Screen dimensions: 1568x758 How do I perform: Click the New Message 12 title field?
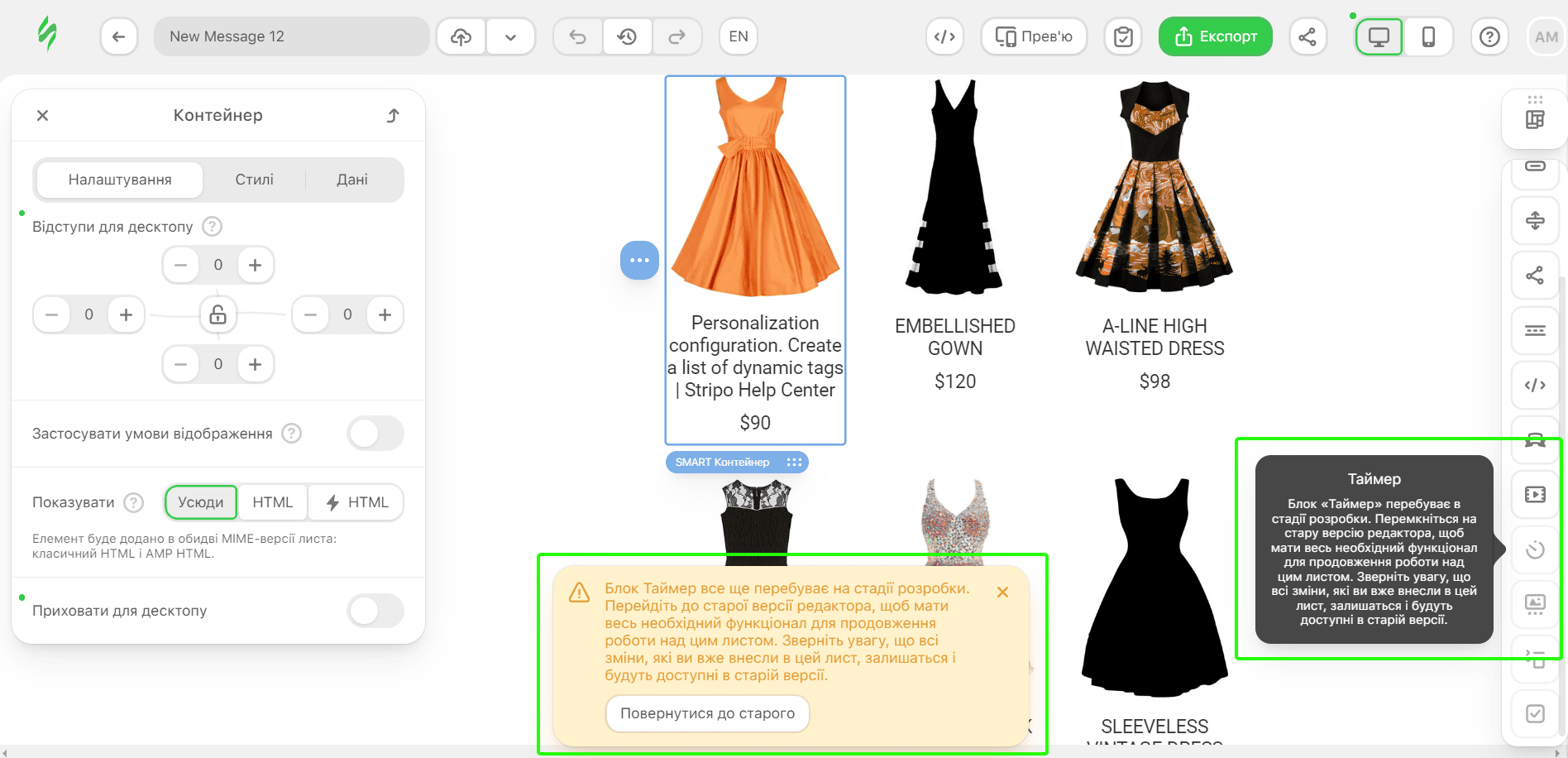[291, 36]
